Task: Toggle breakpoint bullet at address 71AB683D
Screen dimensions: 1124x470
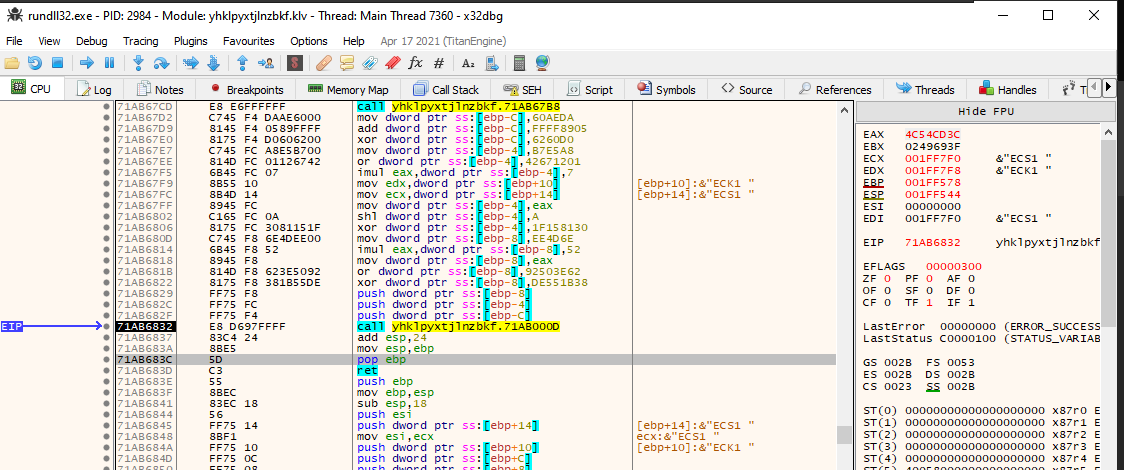Action: pyautogui.click(x=107, y=370)
